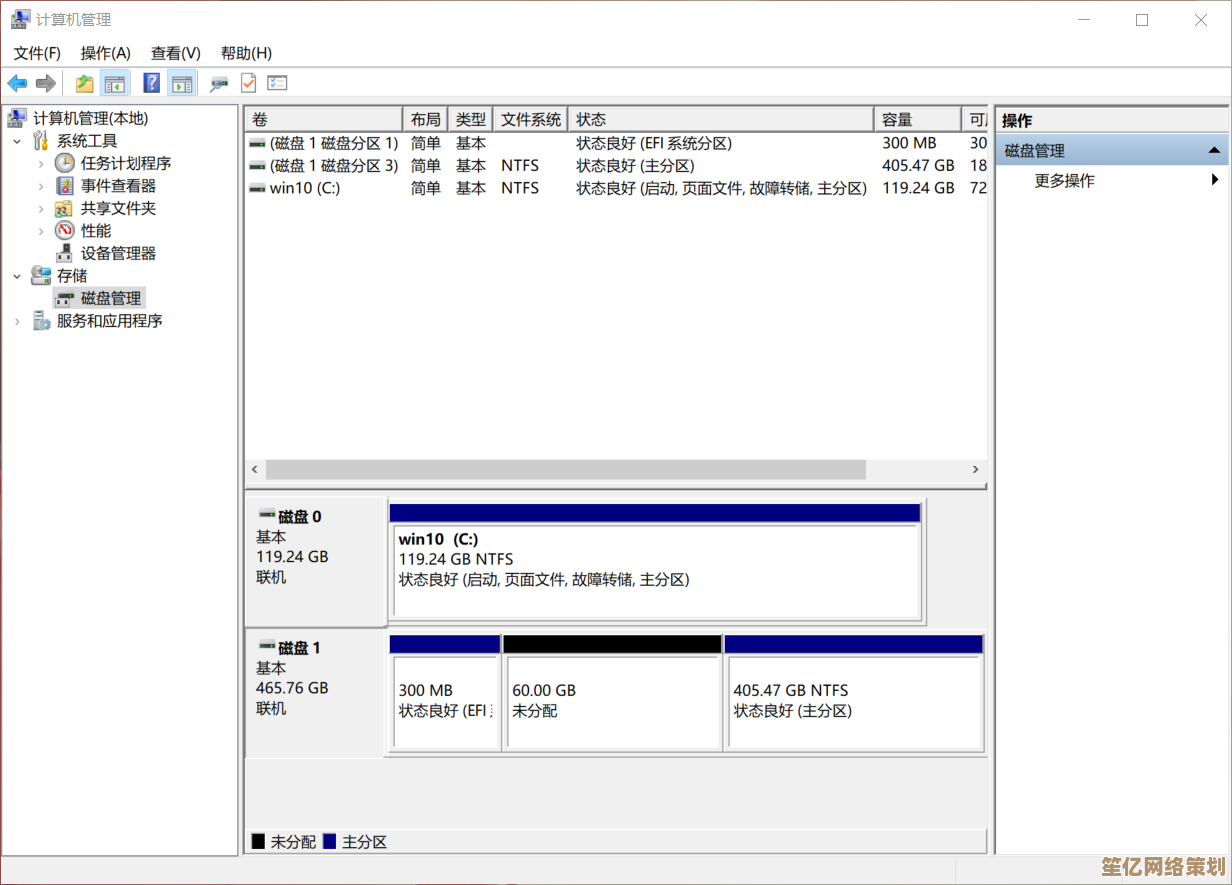Select the 60.00 GB unallocated partition block
1232x885 pixels.
(611, 700)
